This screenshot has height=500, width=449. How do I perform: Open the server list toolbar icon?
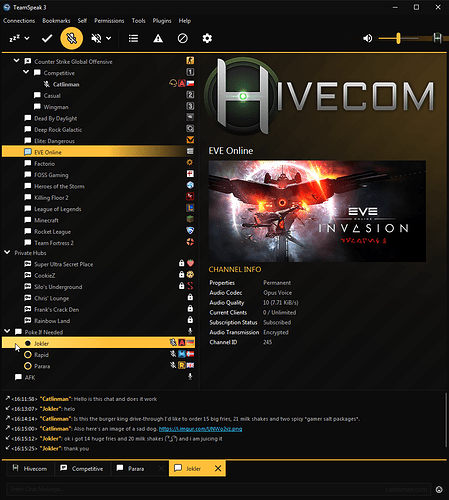click(x=133, y=38)
